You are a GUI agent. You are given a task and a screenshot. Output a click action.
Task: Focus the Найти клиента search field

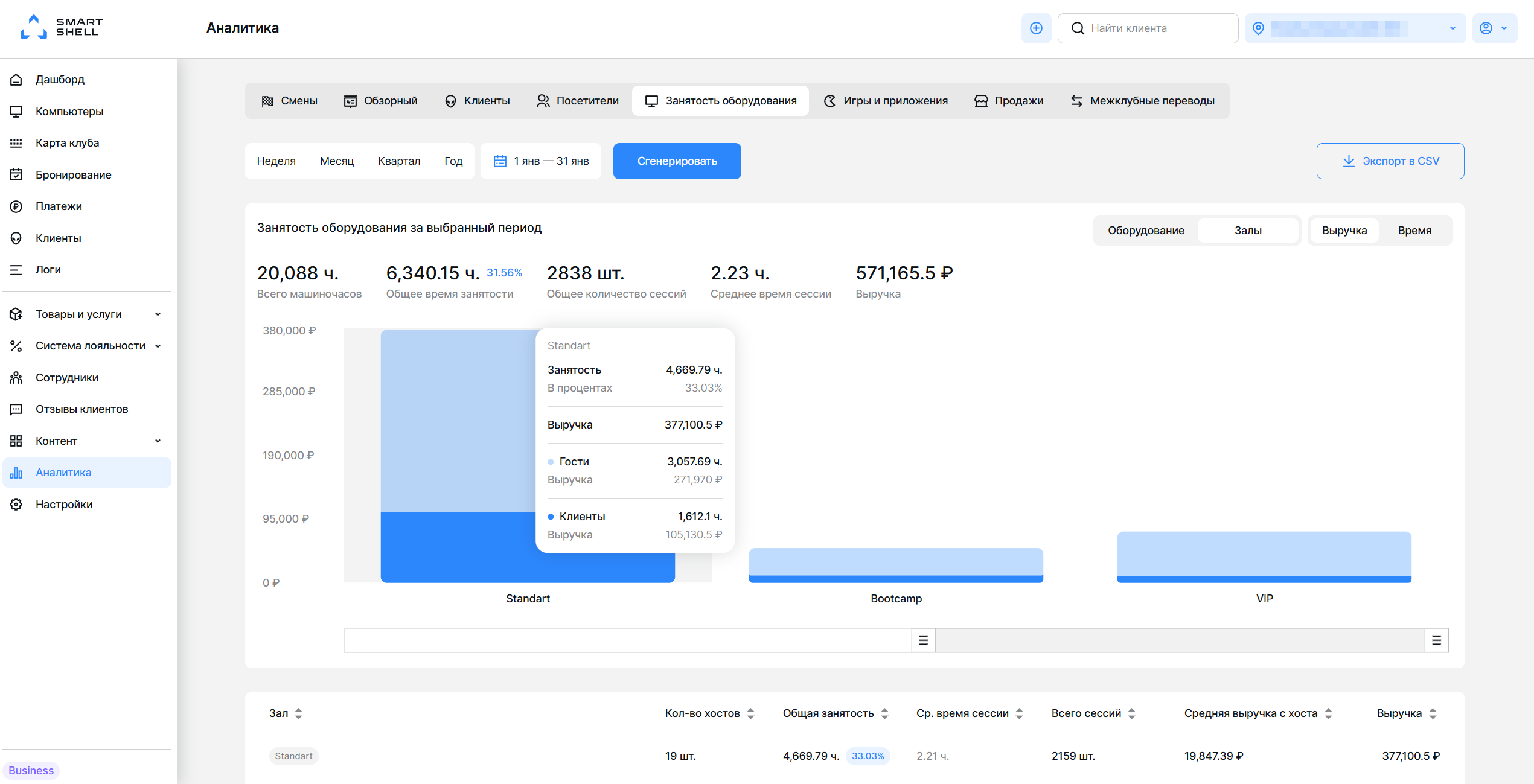(1148, 28)
